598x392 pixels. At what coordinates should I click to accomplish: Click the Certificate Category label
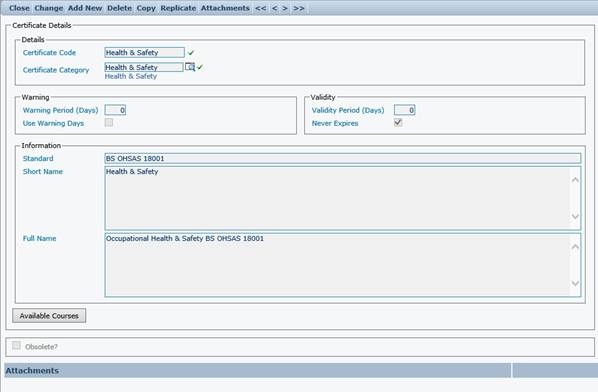(56, 70)
